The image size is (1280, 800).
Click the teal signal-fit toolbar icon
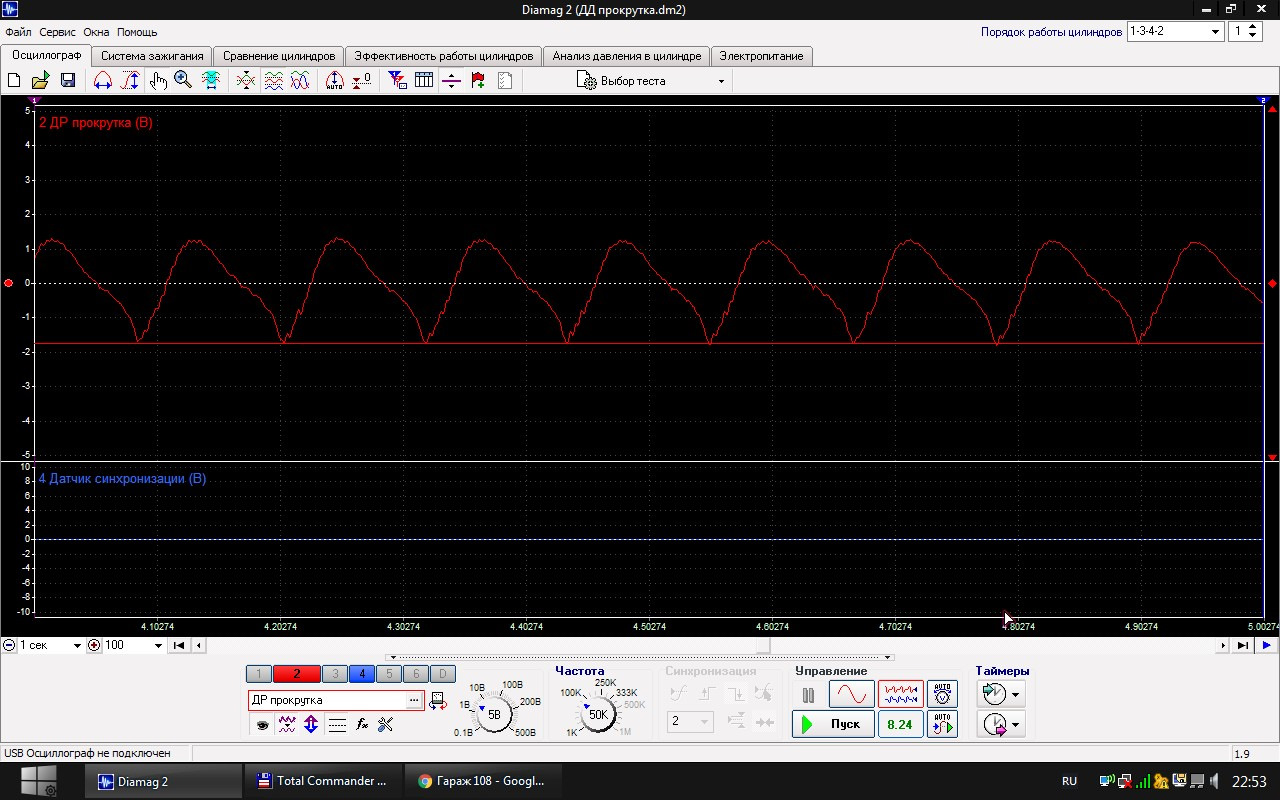[x=211, y=81]
